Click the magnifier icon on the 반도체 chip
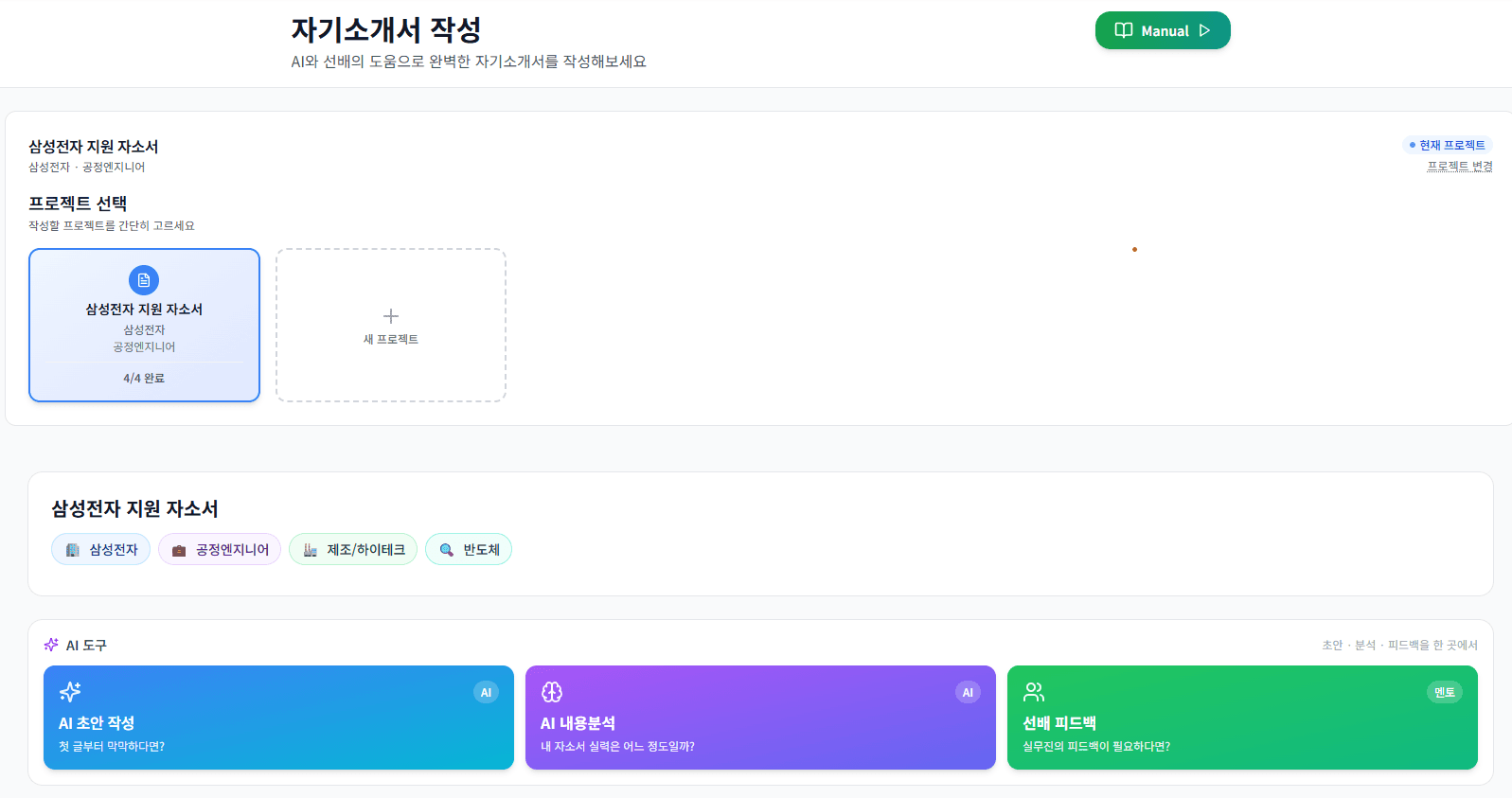The height and width of the screenshot is (798, 1512). click(x=445, y=549)
